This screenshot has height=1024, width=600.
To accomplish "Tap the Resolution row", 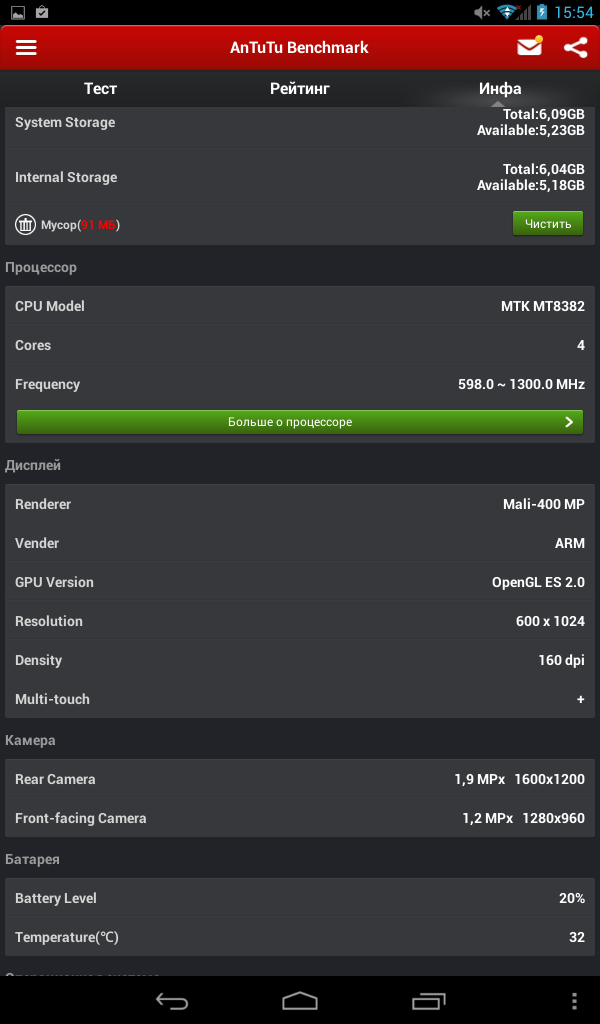I will pyautogui.click(x=300, y=621).
